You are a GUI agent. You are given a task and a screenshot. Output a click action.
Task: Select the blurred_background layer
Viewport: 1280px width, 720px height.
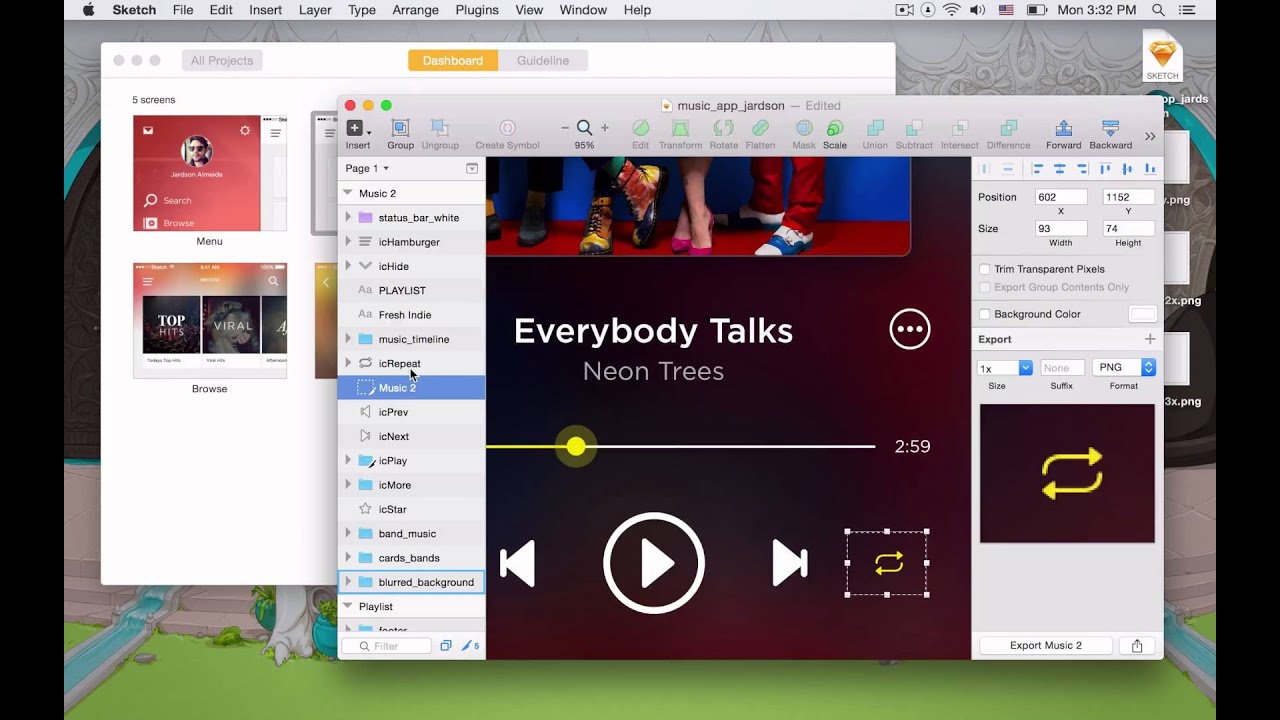(x=411, y=582)
